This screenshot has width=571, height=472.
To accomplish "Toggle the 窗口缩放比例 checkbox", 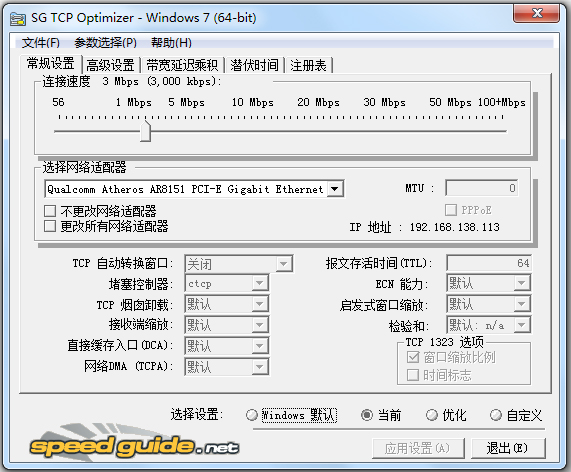I will [413, 357].
